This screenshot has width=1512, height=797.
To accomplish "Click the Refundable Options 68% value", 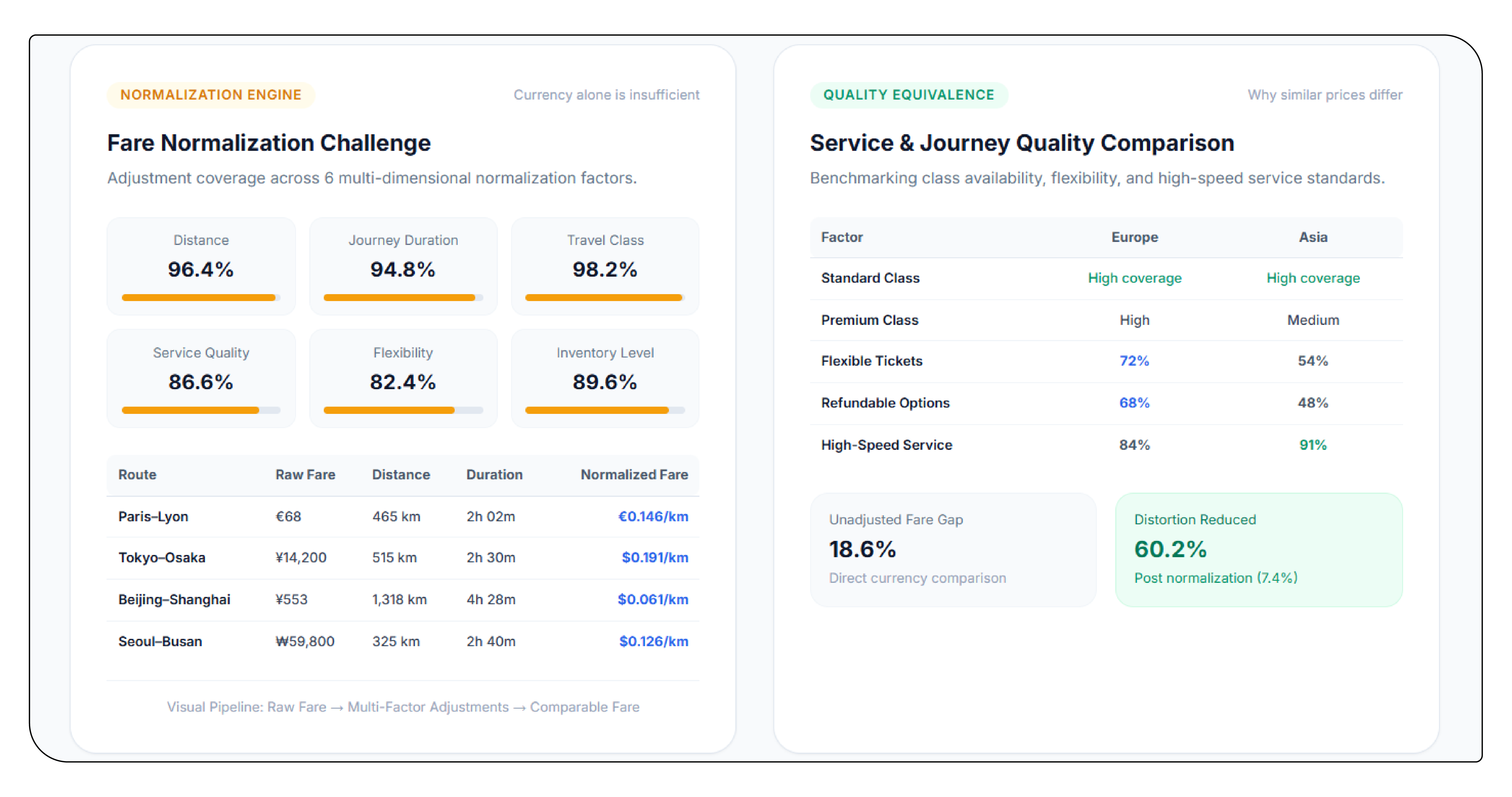I will coord(1134,403).
